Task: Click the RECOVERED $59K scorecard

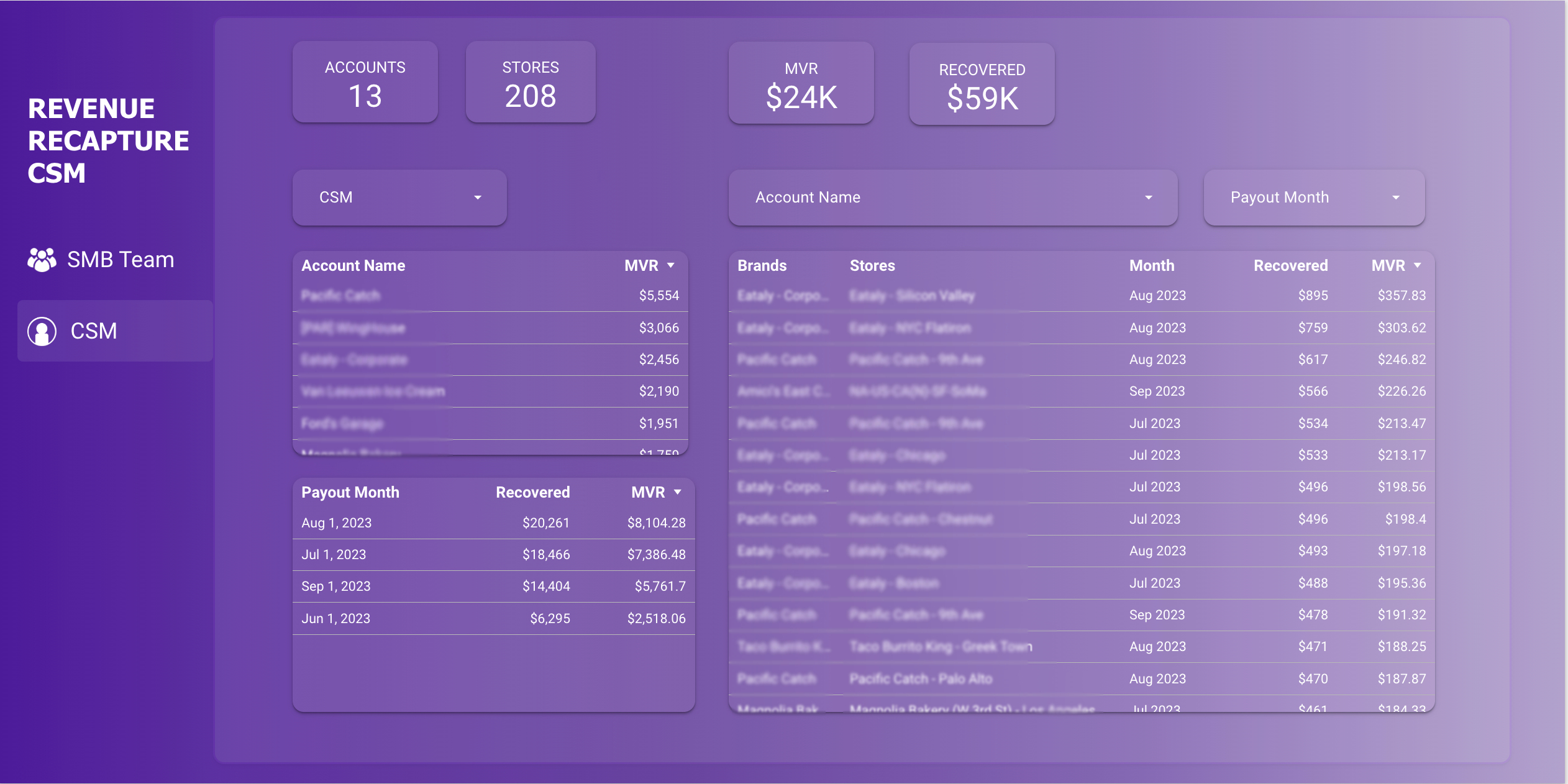Action: coord(982,84)
